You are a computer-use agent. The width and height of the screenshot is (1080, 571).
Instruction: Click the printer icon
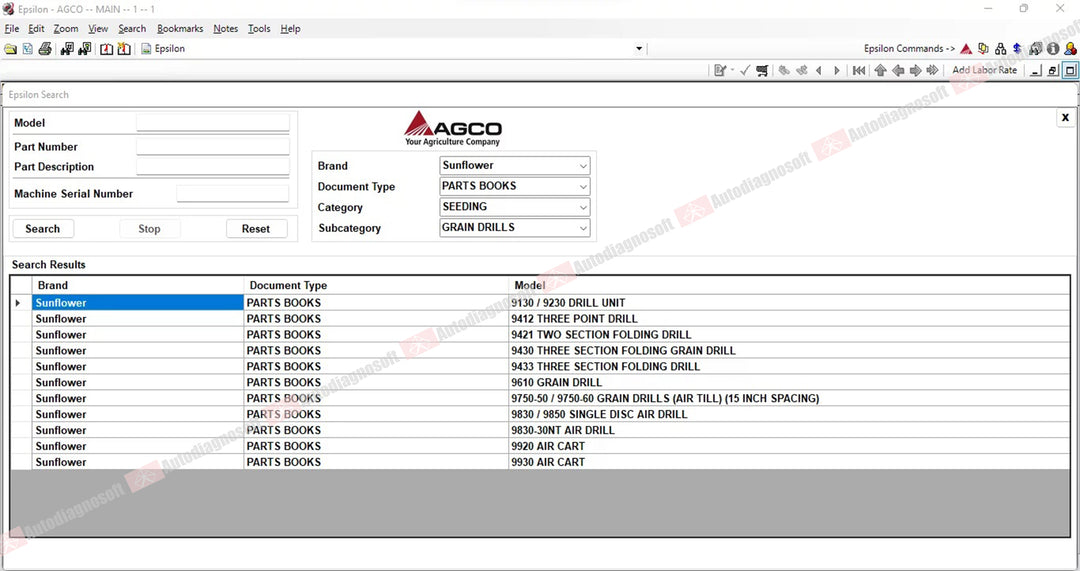click(45, 49)
